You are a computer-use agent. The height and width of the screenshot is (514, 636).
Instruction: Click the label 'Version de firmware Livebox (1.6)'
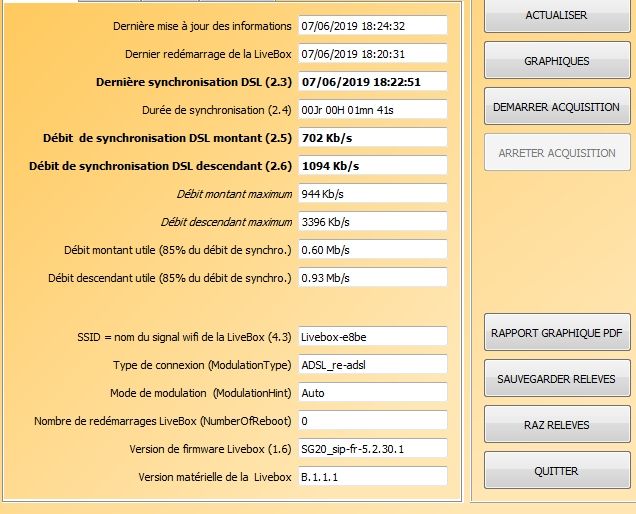[210, 449]
